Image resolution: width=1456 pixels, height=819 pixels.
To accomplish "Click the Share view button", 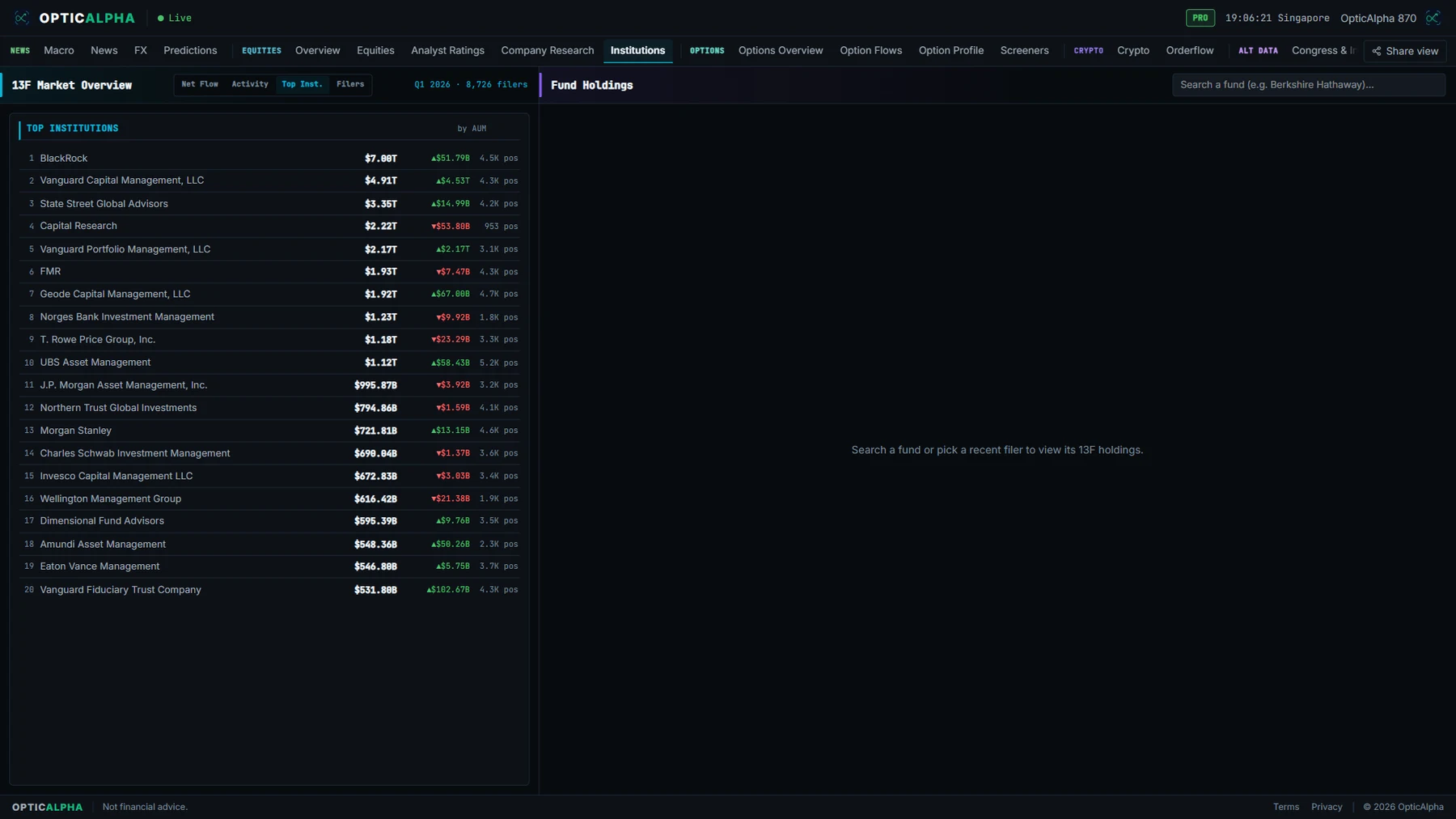I will (x=1405, y=51).
